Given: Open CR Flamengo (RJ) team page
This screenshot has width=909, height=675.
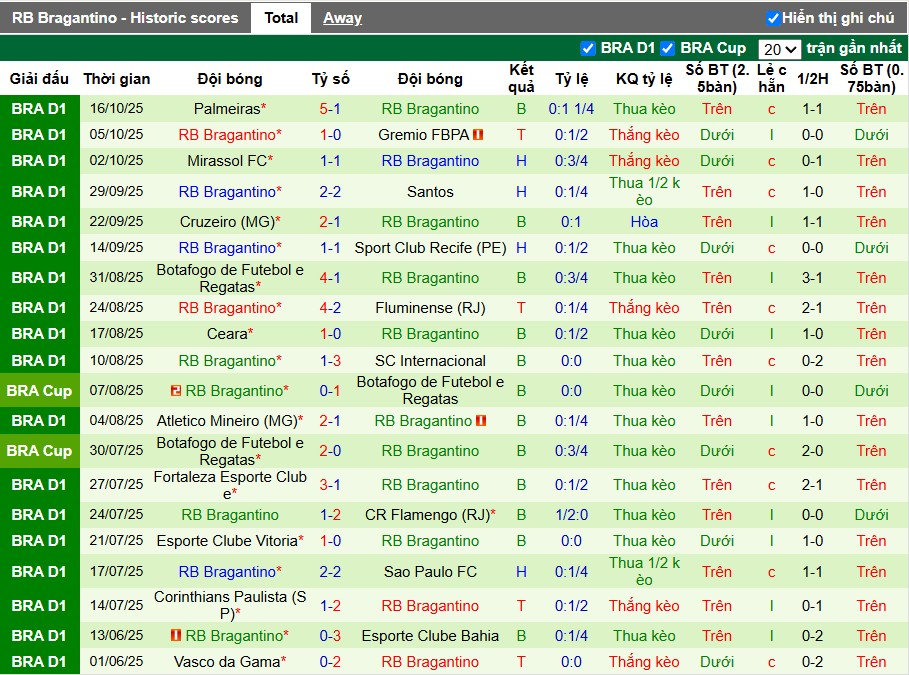Looking at the screenshot, I should [426, 515].
